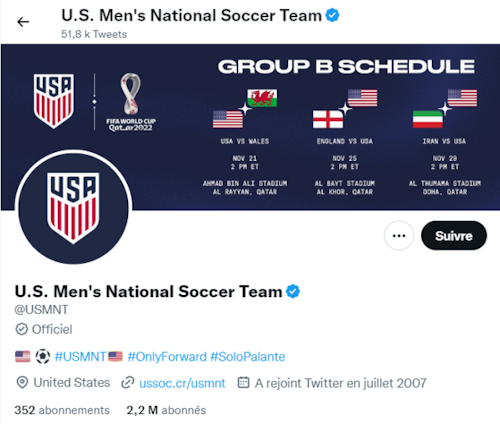Open the three-dots more options menu
The height and width of the screenshot is (424, 500).
(399, 236)
